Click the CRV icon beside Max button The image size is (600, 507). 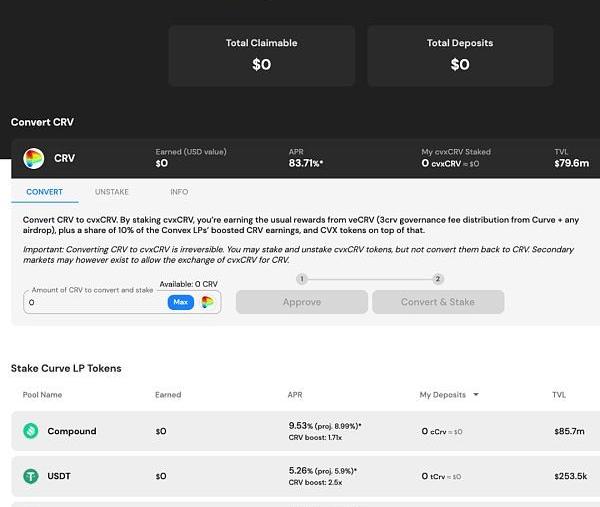point(207,302)
